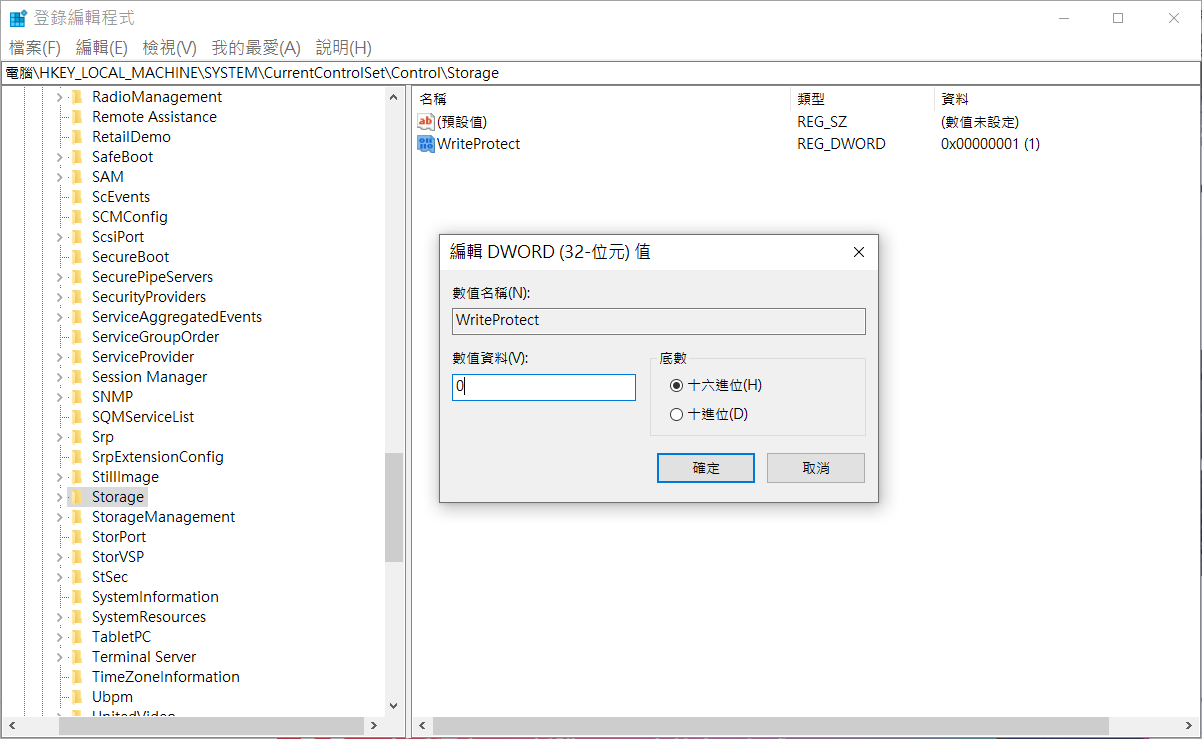Expand the StorageManagement tree node
Viewport: 1202px width, 739px height.
[59, 517]
